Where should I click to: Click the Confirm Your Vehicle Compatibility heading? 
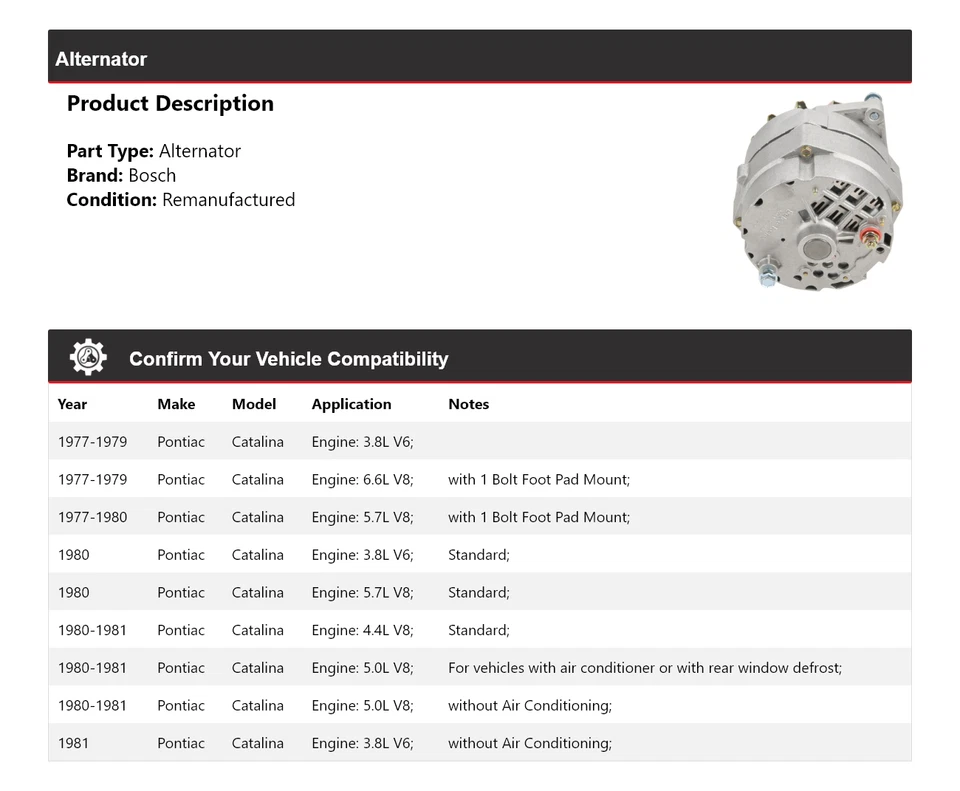coord(288,359)
